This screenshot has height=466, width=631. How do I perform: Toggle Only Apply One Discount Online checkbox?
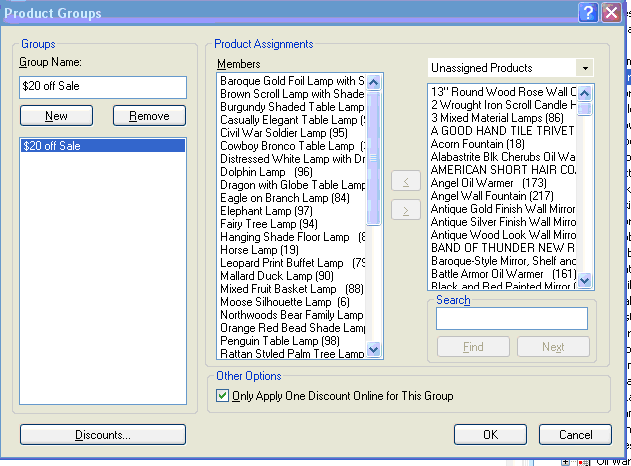click(223, 396)
